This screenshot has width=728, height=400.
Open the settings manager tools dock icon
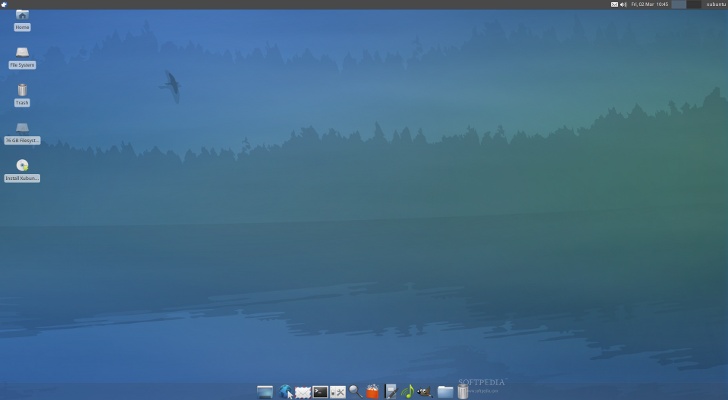tap(338, 393)
